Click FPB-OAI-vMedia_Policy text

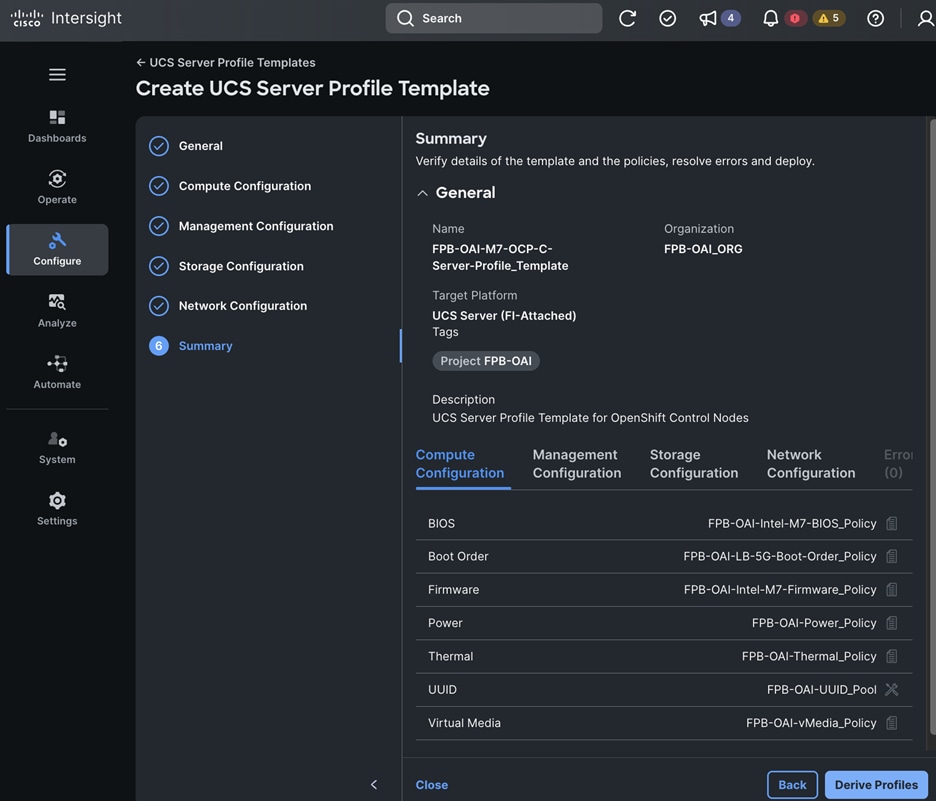coord(811,723)
